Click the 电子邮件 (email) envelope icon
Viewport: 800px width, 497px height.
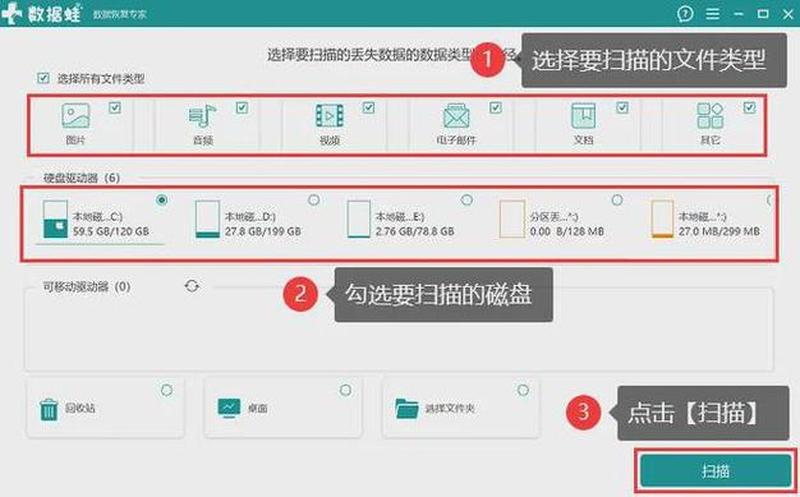pos(456,116)
